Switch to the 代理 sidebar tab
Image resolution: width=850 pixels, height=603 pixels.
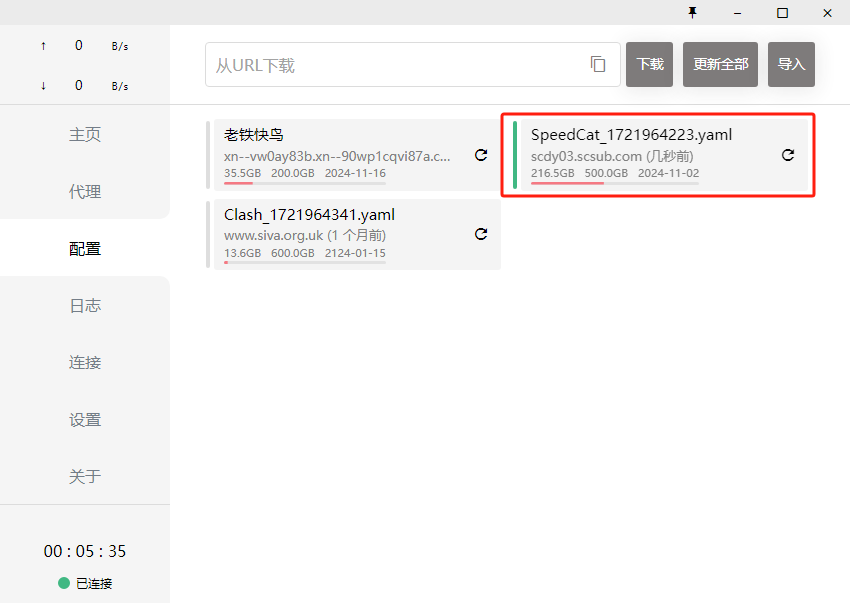coord(85,192)
